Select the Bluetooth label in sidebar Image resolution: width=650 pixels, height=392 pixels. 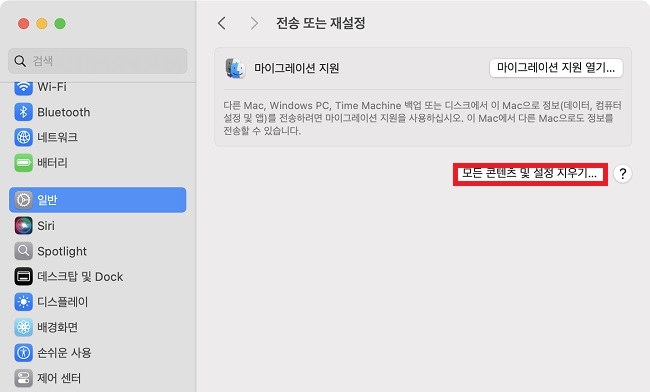click(63, 112)
